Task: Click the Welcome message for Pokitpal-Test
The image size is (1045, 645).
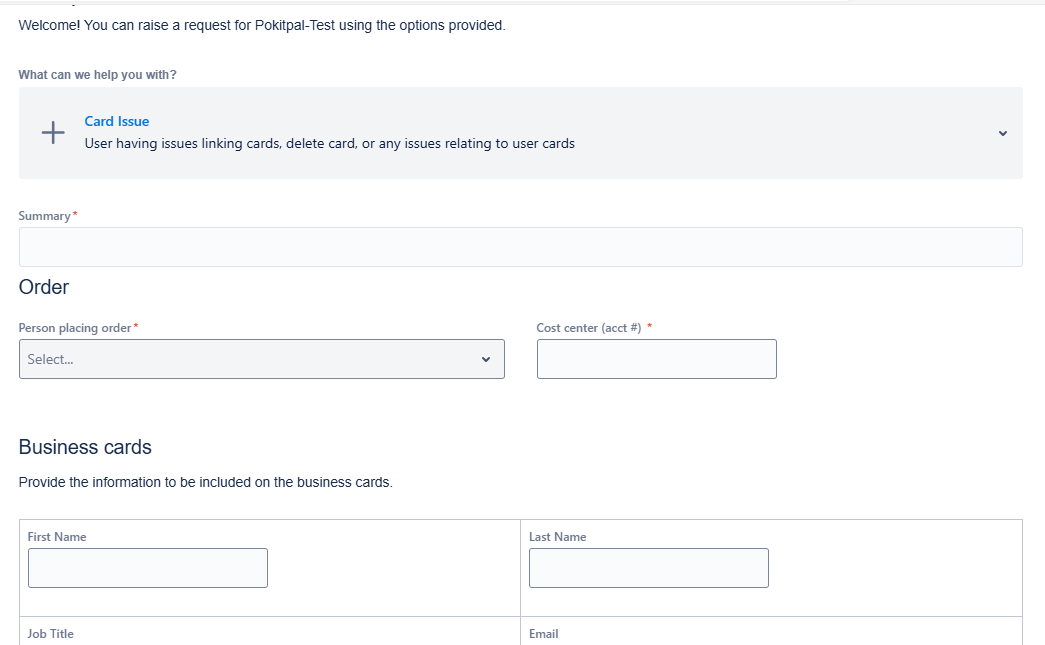Action: 262,25
